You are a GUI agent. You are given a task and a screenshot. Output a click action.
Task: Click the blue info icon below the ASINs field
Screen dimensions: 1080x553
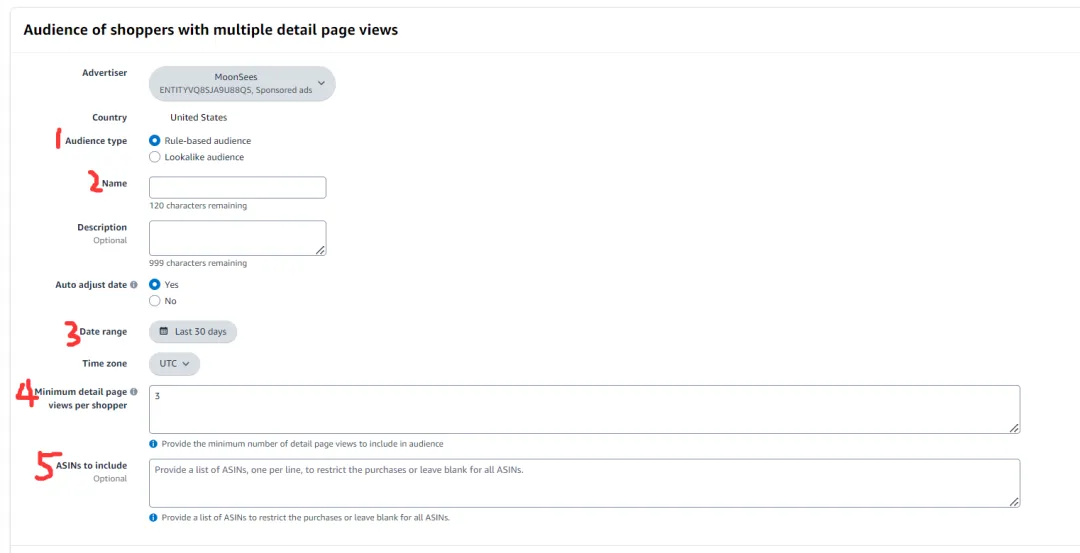pos(153,517)
